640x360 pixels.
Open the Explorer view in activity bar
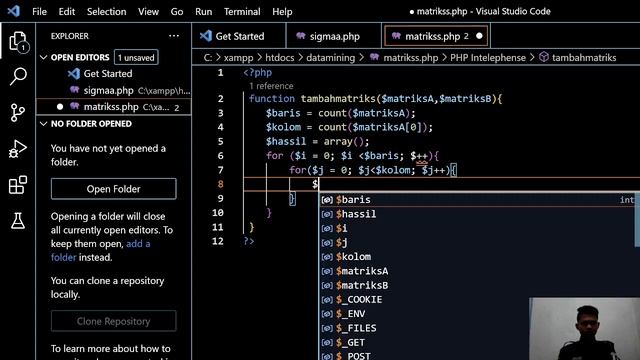pyautogui.click(x=18, y=41)
